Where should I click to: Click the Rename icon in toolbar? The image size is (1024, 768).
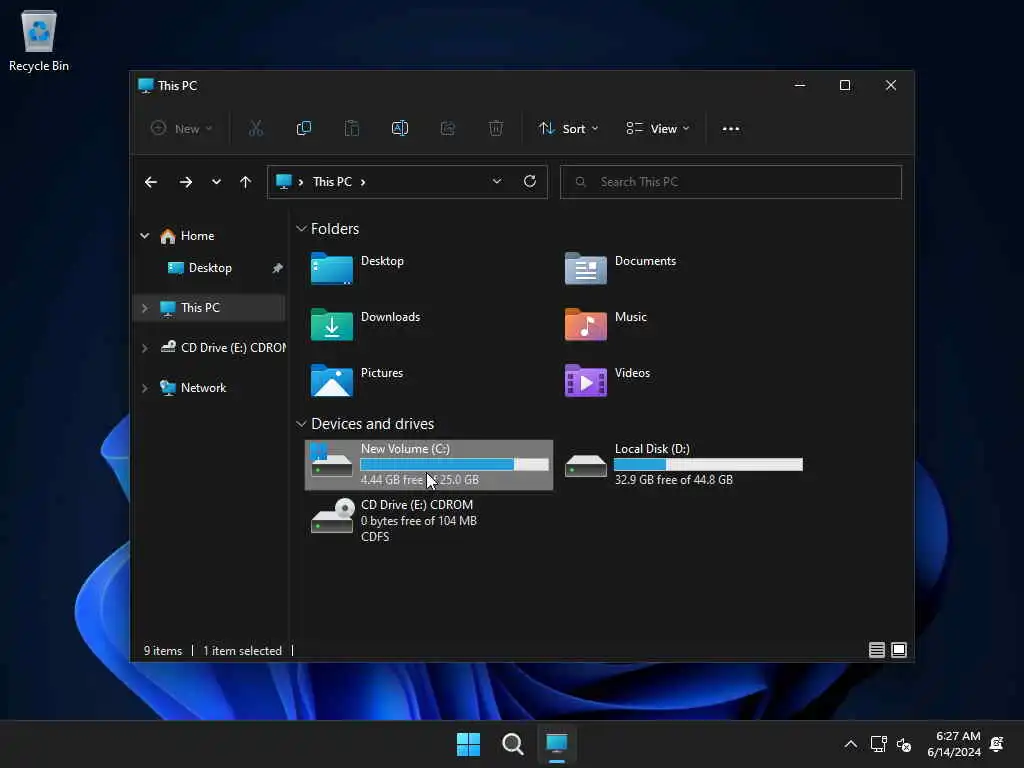tap(400, 129)
